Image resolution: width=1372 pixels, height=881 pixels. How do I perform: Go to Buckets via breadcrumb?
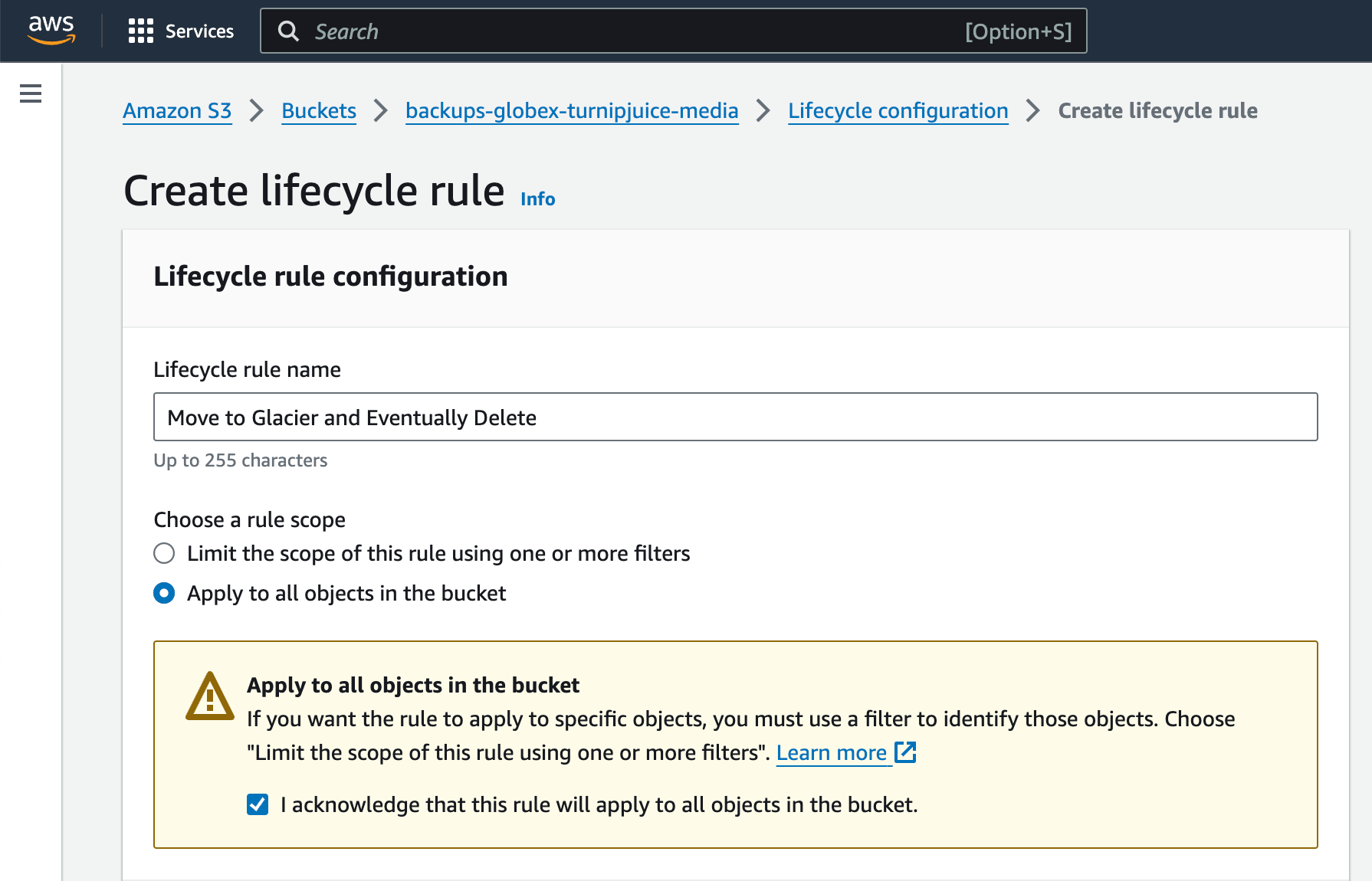click(x=318, y=110)
